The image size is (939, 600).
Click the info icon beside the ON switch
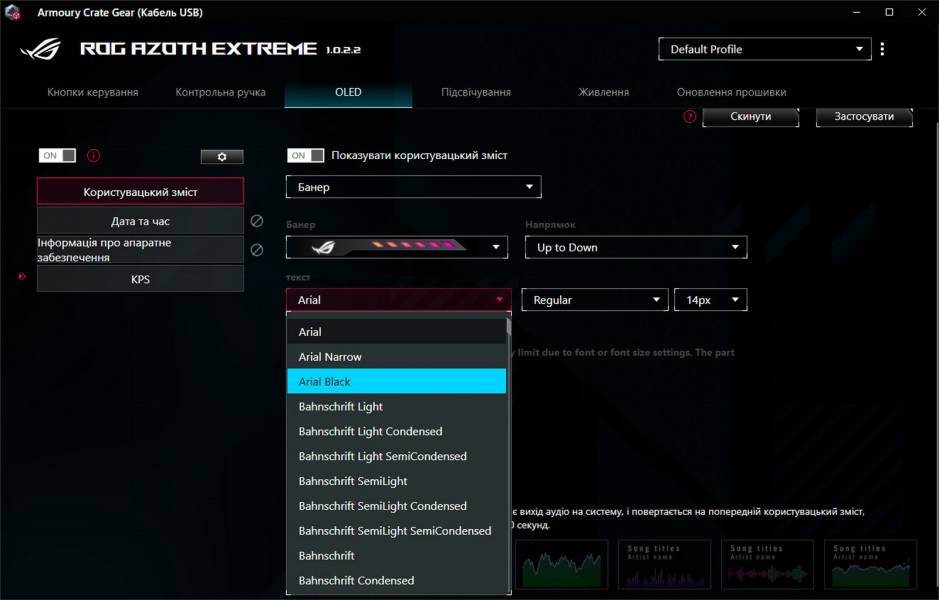click(93, 155)
